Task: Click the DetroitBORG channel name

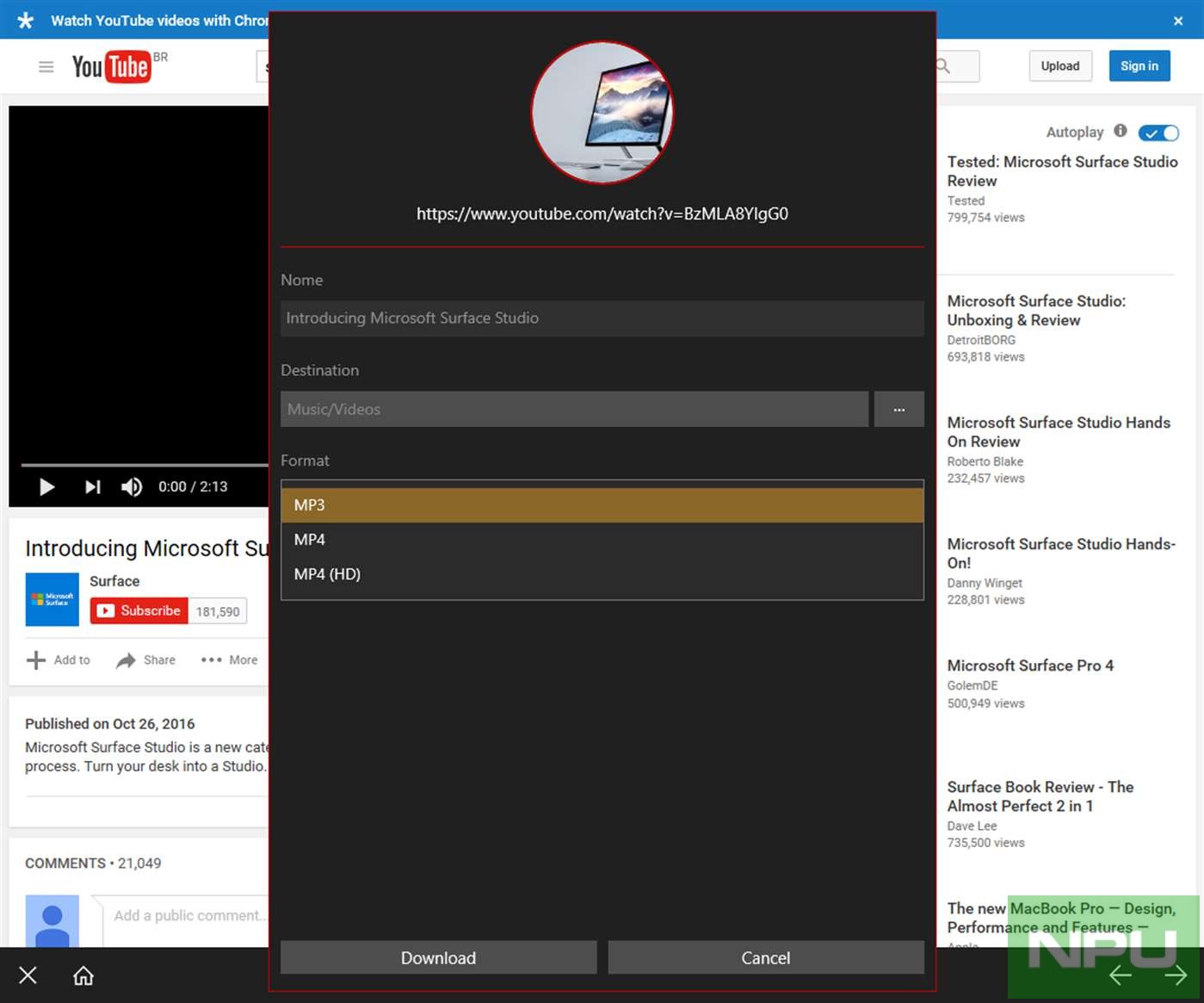Action: [x=981, y=340]
